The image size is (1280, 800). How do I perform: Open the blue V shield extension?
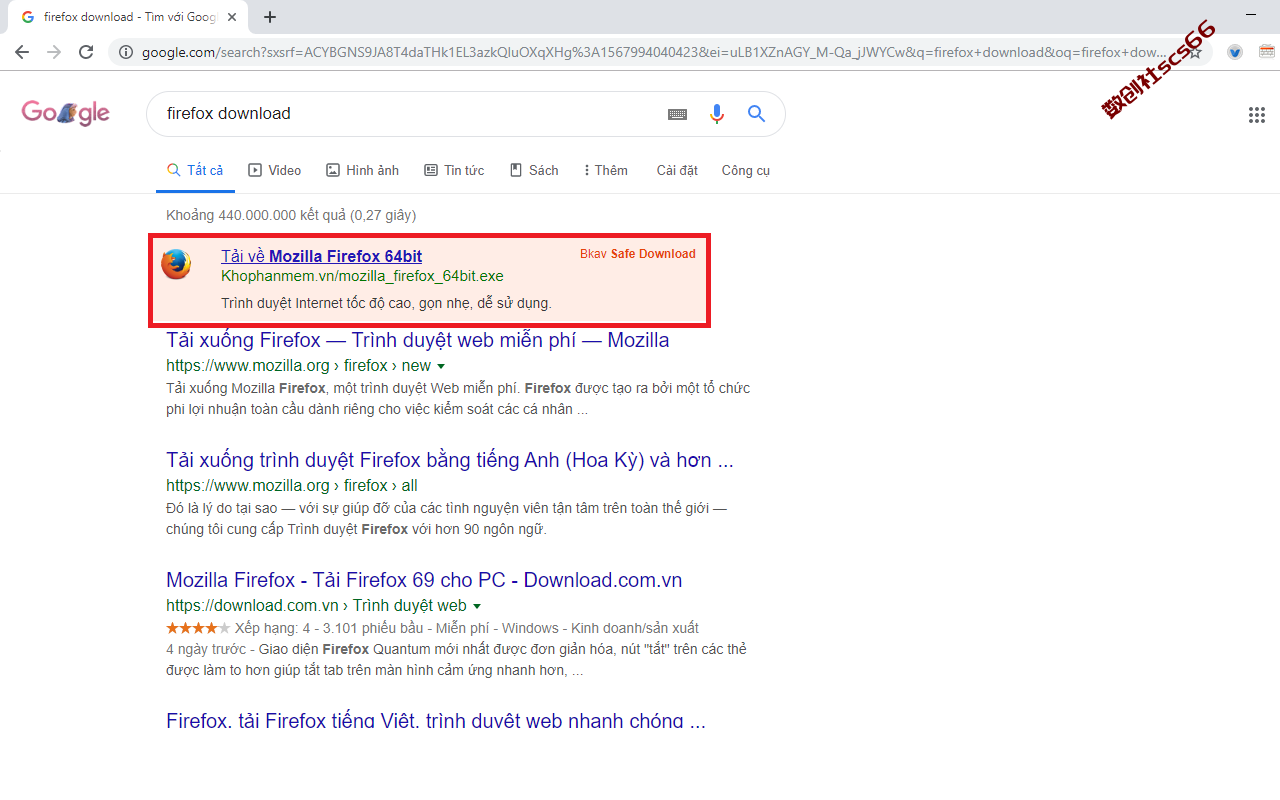click(1235, 52)
